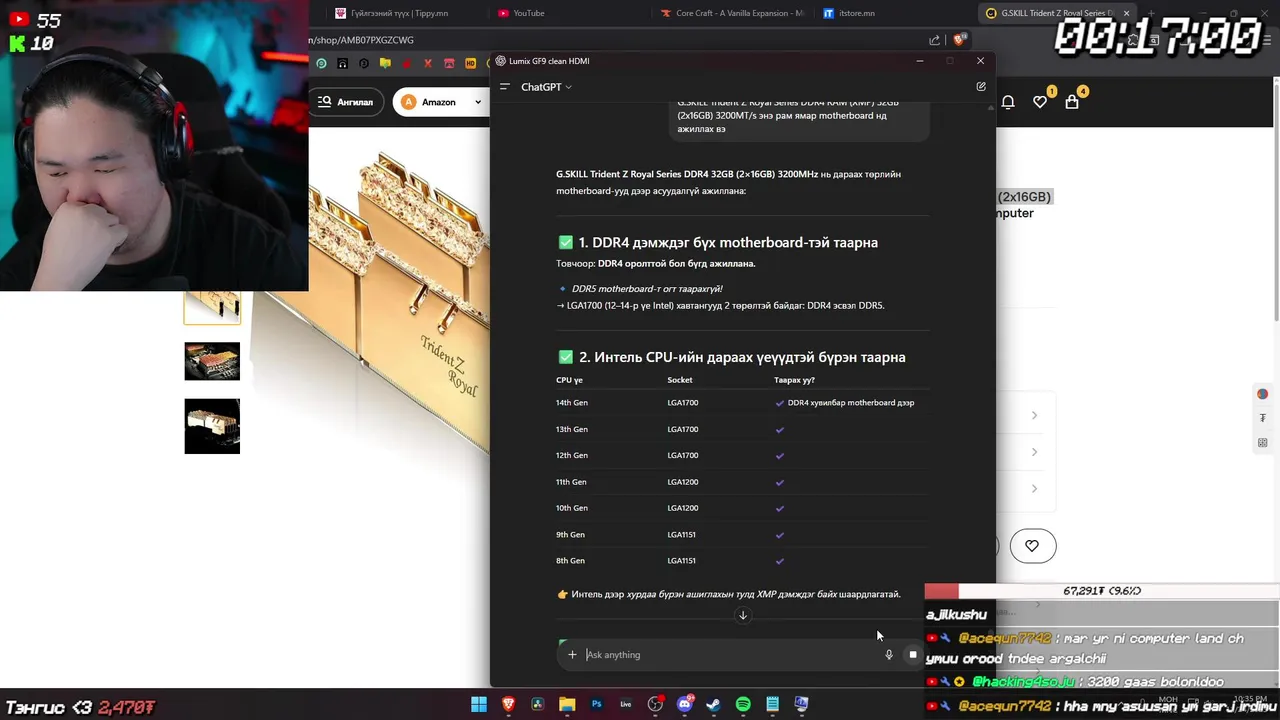The image size is (1280, 720).
Task: Open the HD bookmark icon in bookmarks bar
Action: click(470, 64)
